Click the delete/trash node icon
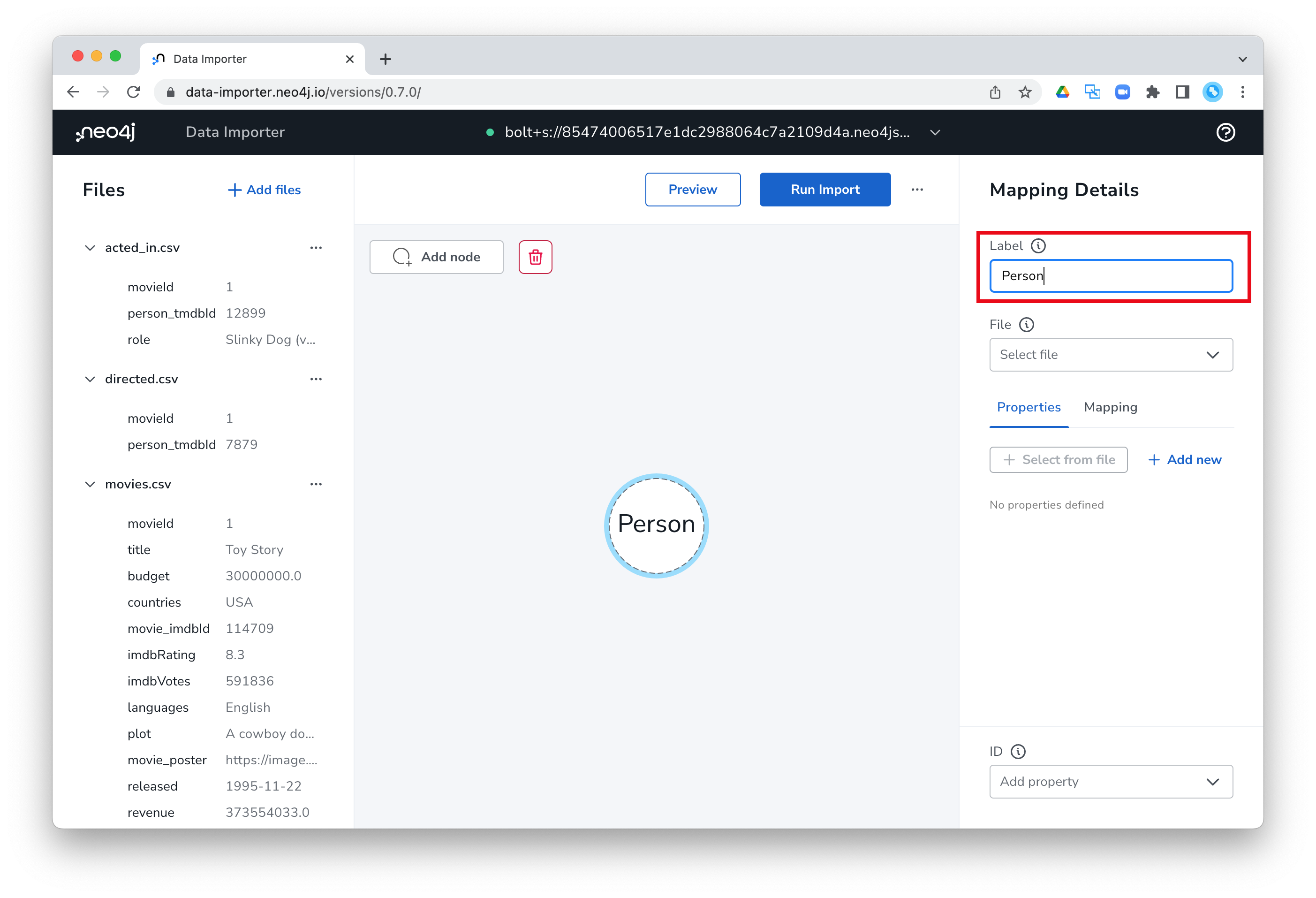Viewport: 1316px width, 898px height. (535, 257)
